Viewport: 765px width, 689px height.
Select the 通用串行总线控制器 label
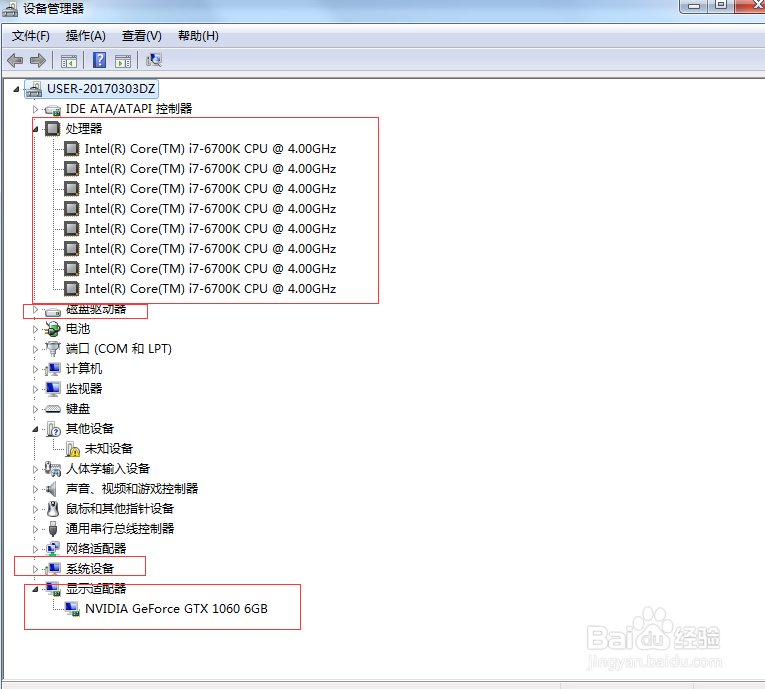(x=120, y=529)
